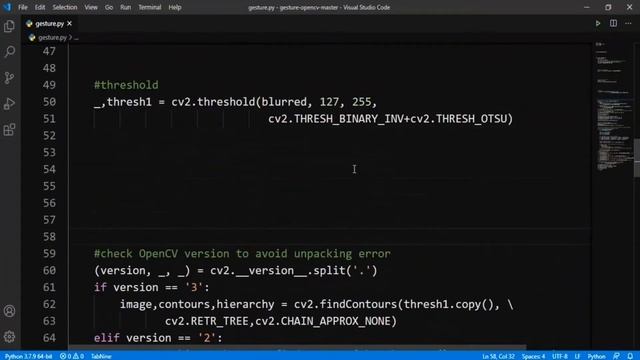Click the feedback icon in status bar
Screen dimensions: 640x360
[616, 356]
